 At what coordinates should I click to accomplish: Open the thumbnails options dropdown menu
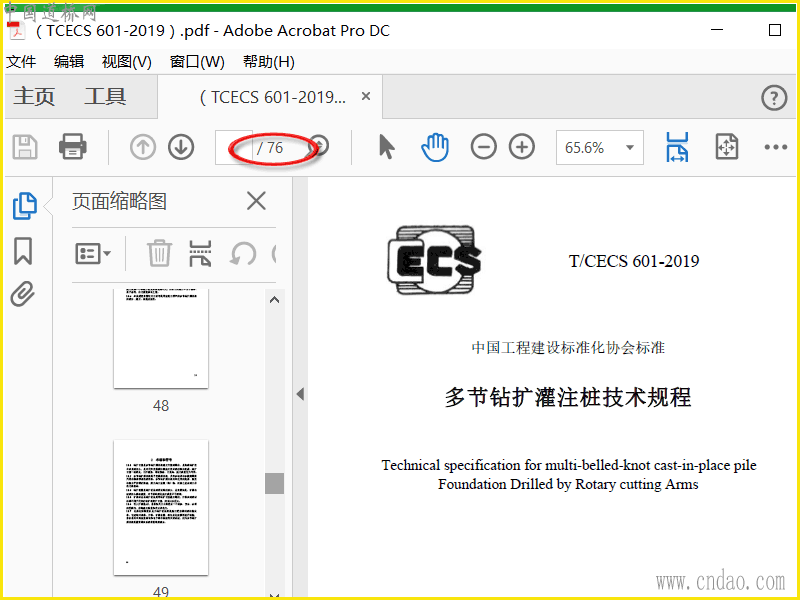93,253
